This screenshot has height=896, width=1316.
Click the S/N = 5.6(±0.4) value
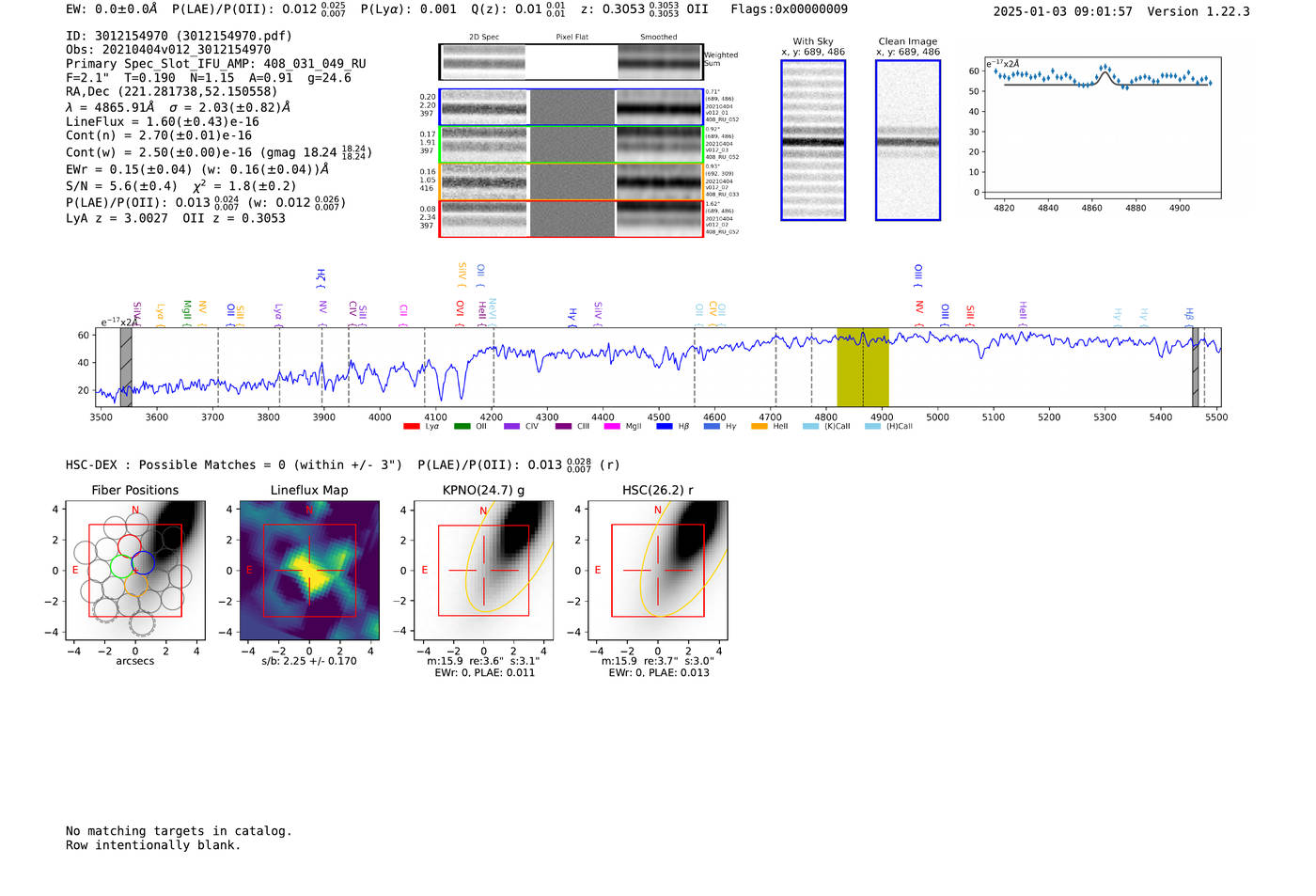(121, 186)
